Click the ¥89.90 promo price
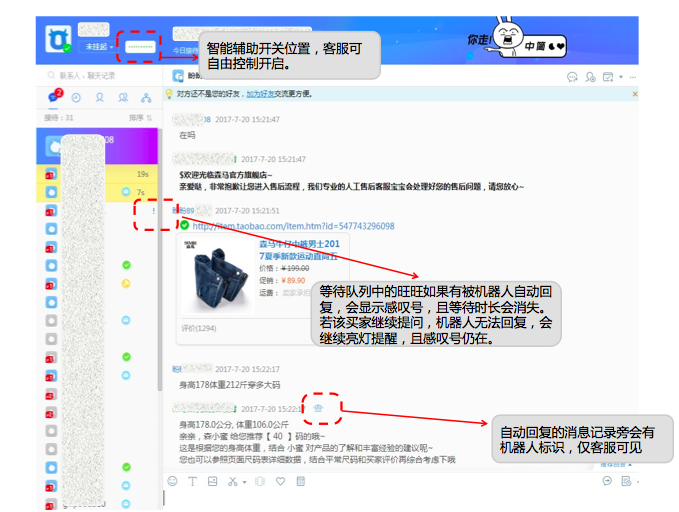Screen dimensions: 679x512 tap(293, 280)
